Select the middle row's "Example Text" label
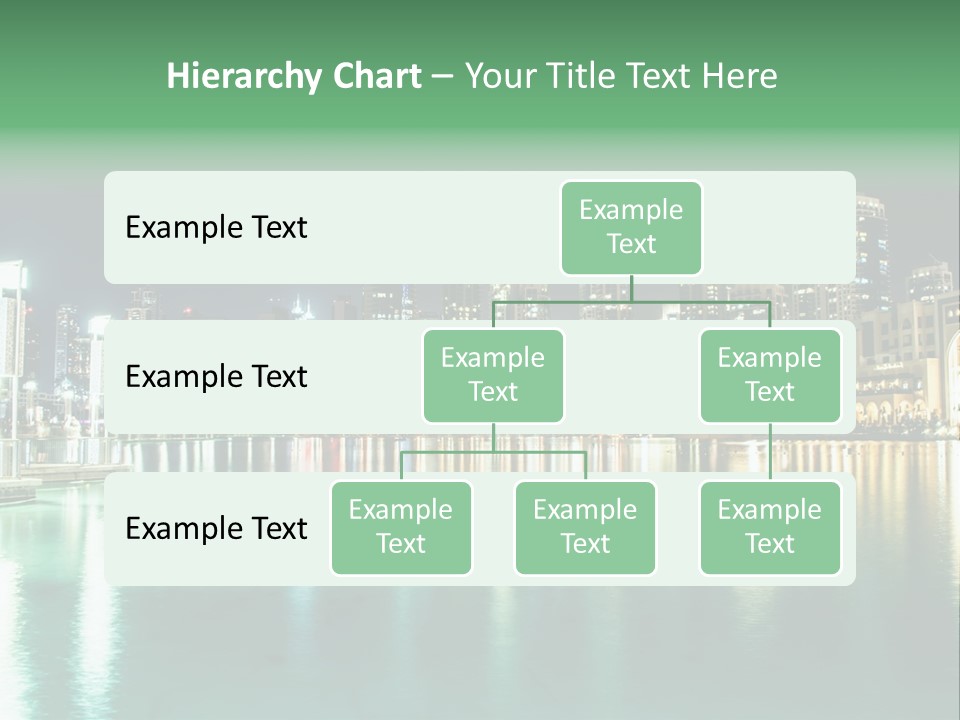960x720 pixels. pyautogui.click(x=216, y=377)
